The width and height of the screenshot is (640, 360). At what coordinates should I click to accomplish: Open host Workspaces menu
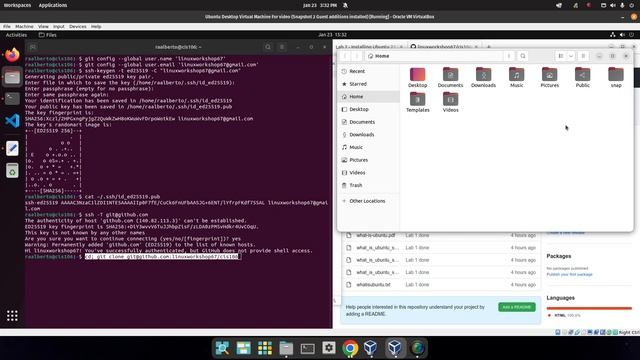17,5
